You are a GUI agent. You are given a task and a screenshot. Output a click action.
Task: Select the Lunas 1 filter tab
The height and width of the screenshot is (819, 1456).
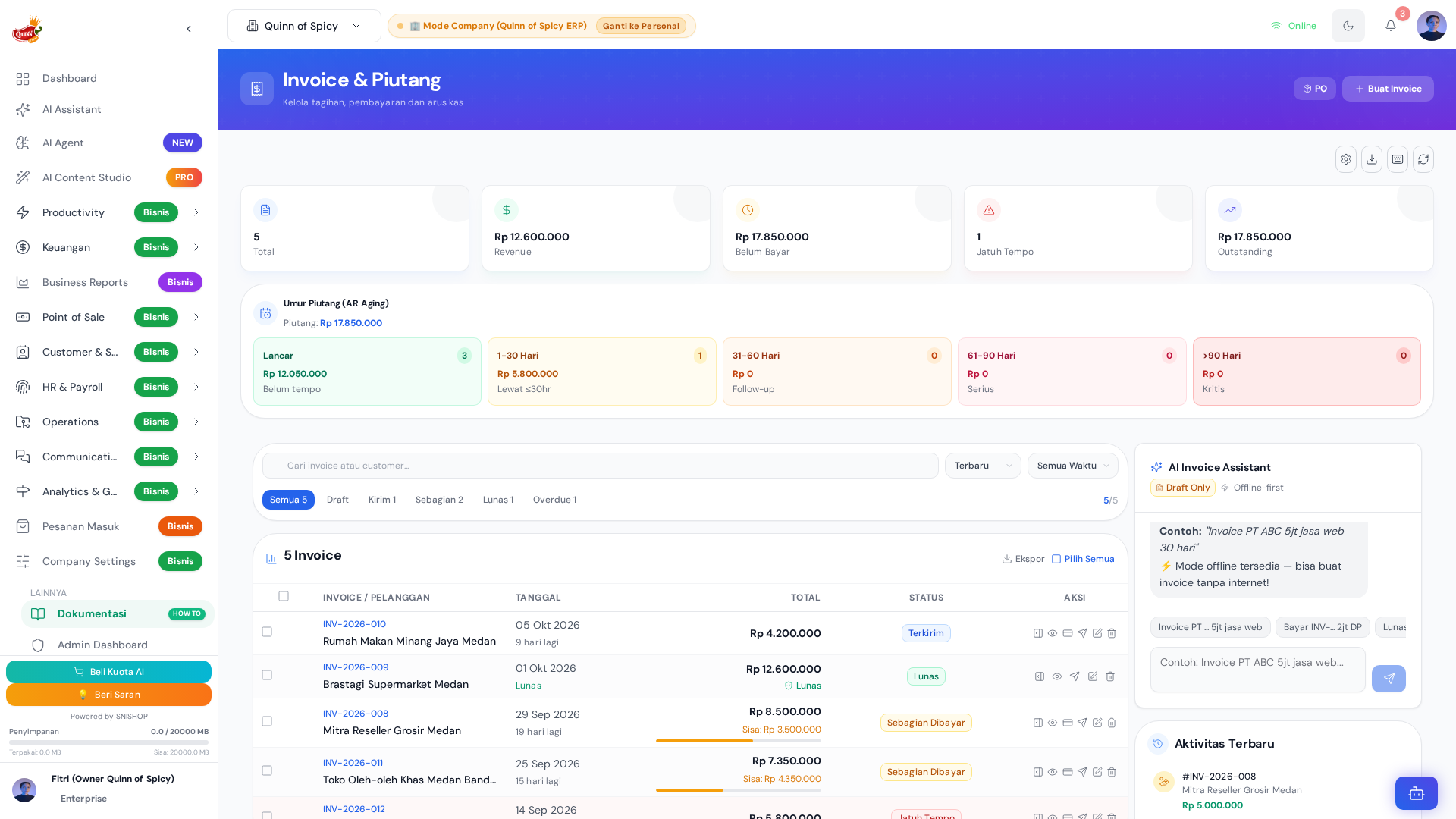(x=498, y=500)
